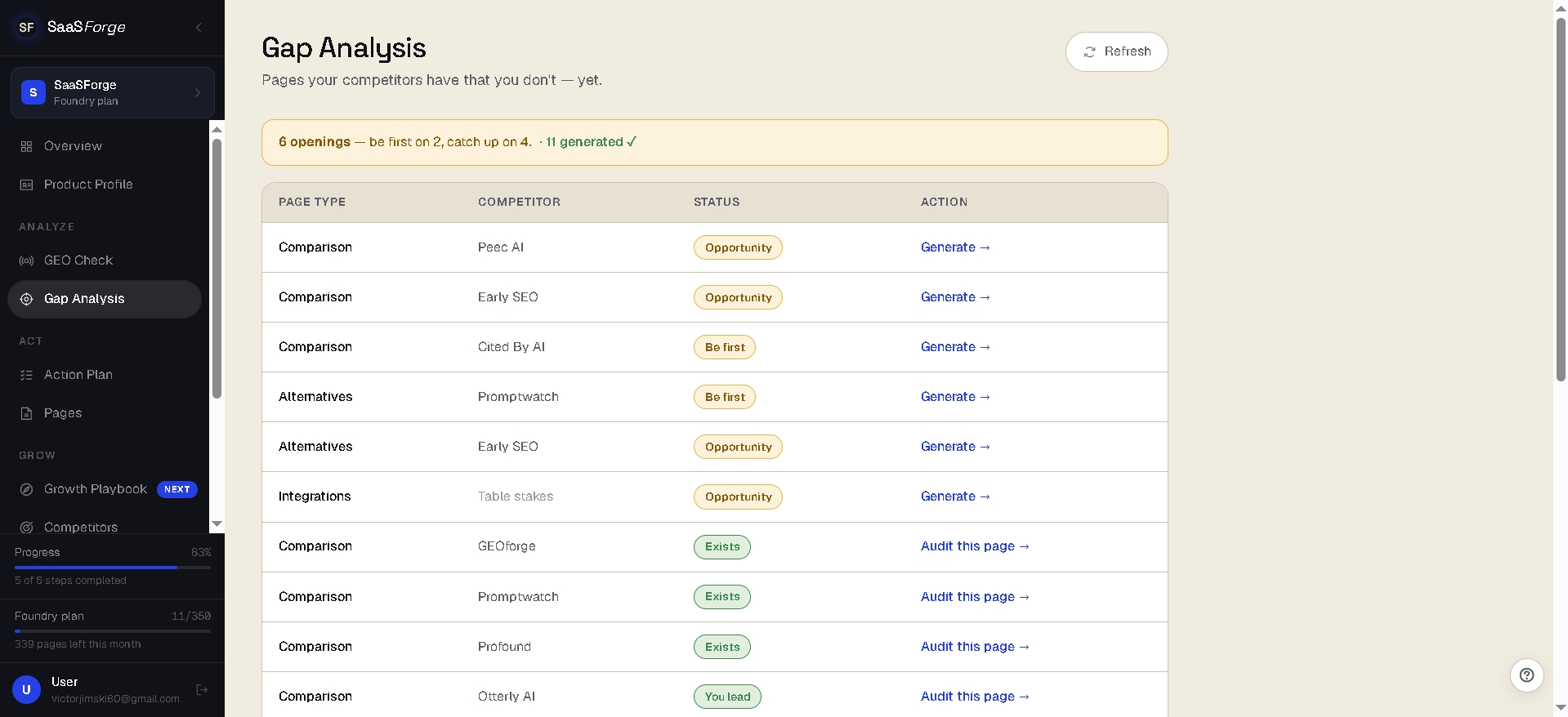This screenshot has width=1568, height=717.
Task: Click the You lead badge for Otterly AI
Action: [727, 697]
